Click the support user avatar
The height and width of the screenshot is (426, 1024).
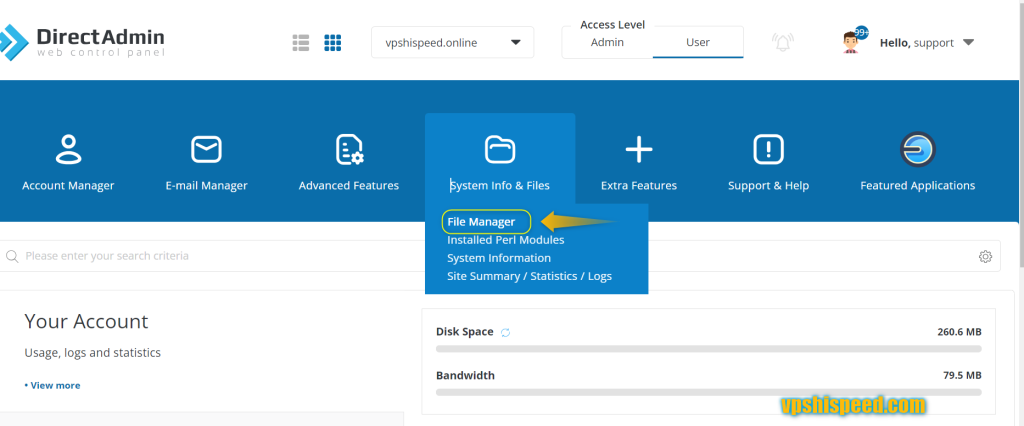click(x=850, y=42)
